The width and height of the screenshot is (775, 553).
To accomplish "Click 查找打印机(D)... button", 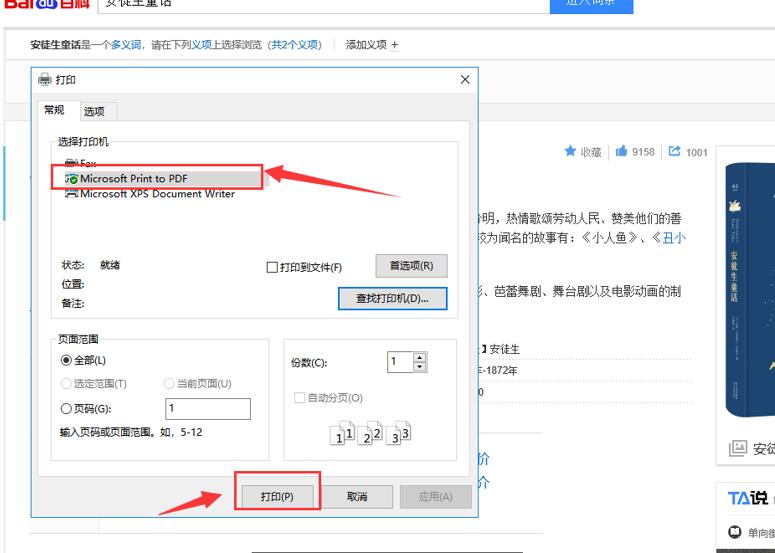I will (392, 298).
